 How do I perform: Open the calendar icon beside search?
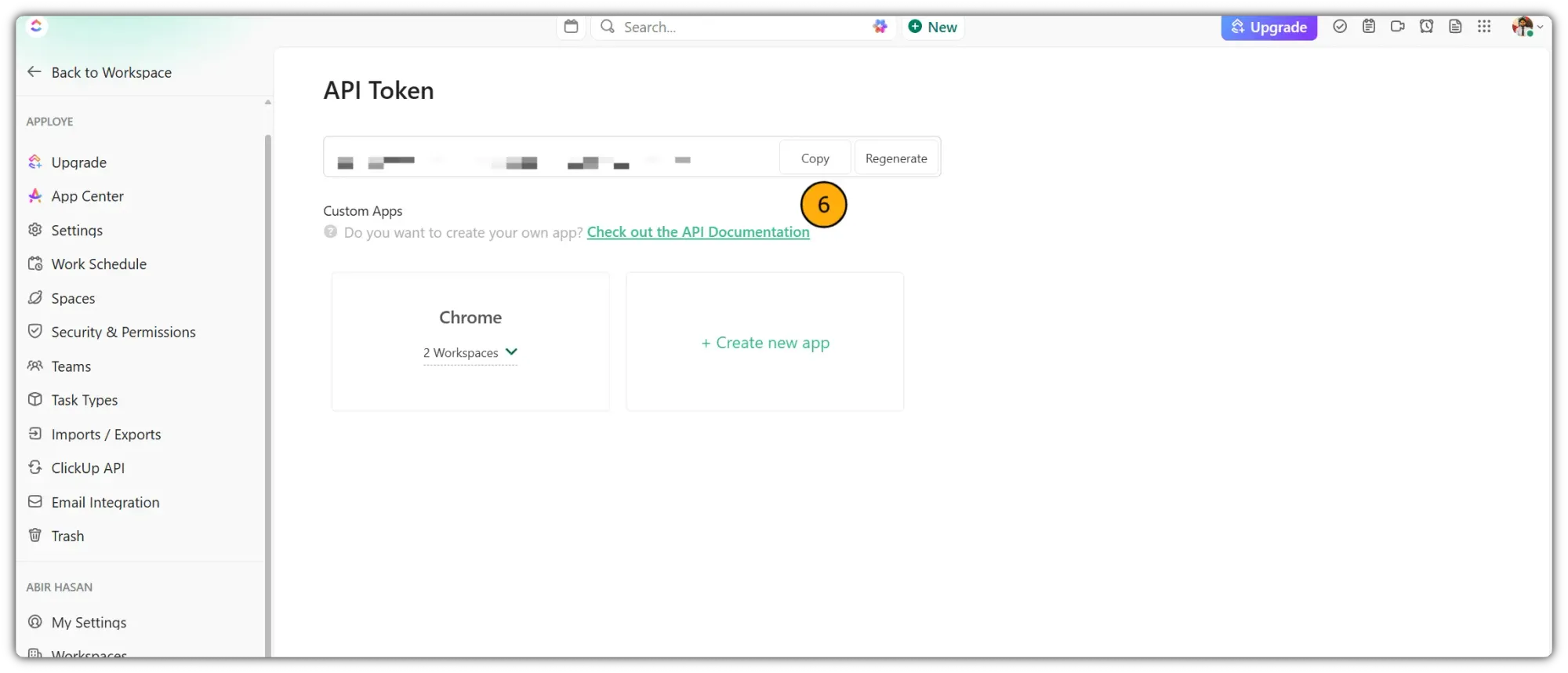coord(571,27)
